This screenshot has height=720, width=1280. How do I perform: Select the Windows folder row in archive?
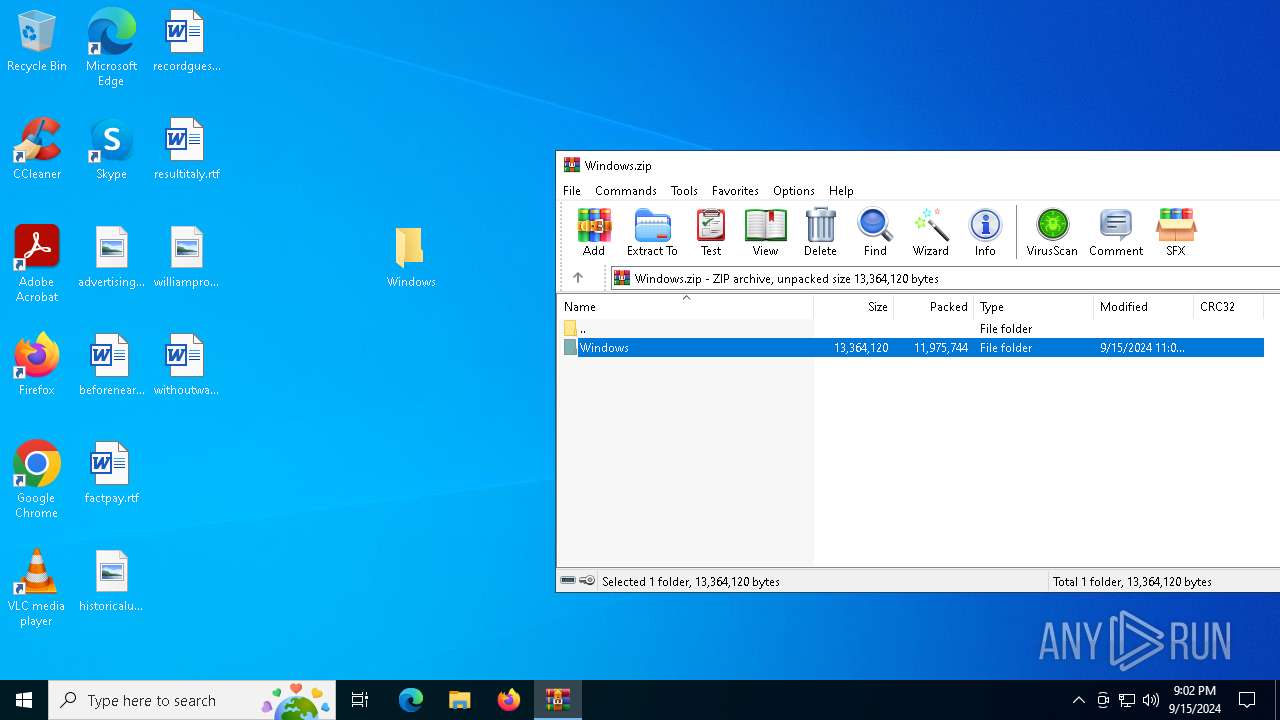click(x=912, y=347)
